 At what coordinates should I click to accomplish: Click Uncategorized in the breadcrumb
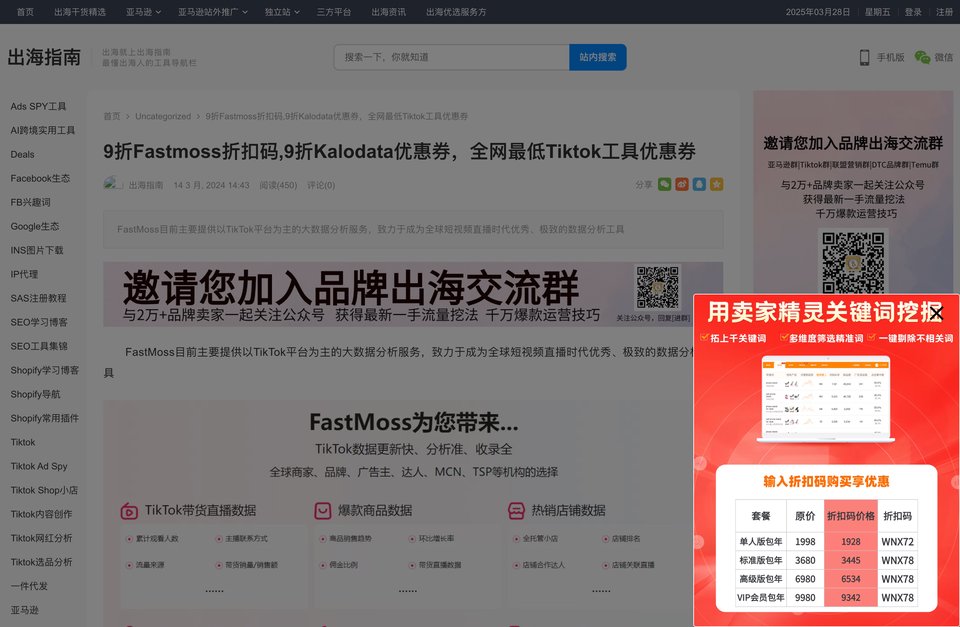click(163, 116)
